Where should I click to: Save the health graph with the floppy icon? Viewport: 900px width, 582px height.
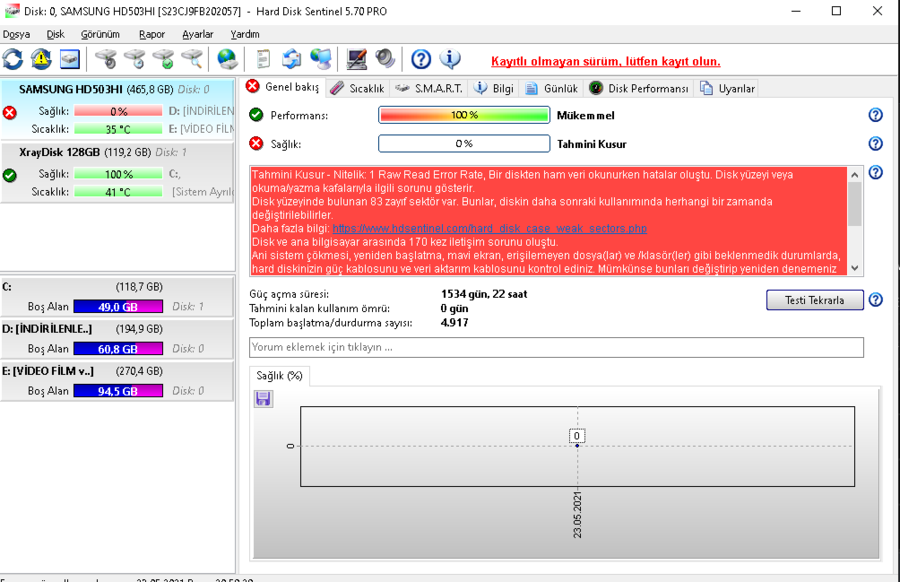click(264, 399)
